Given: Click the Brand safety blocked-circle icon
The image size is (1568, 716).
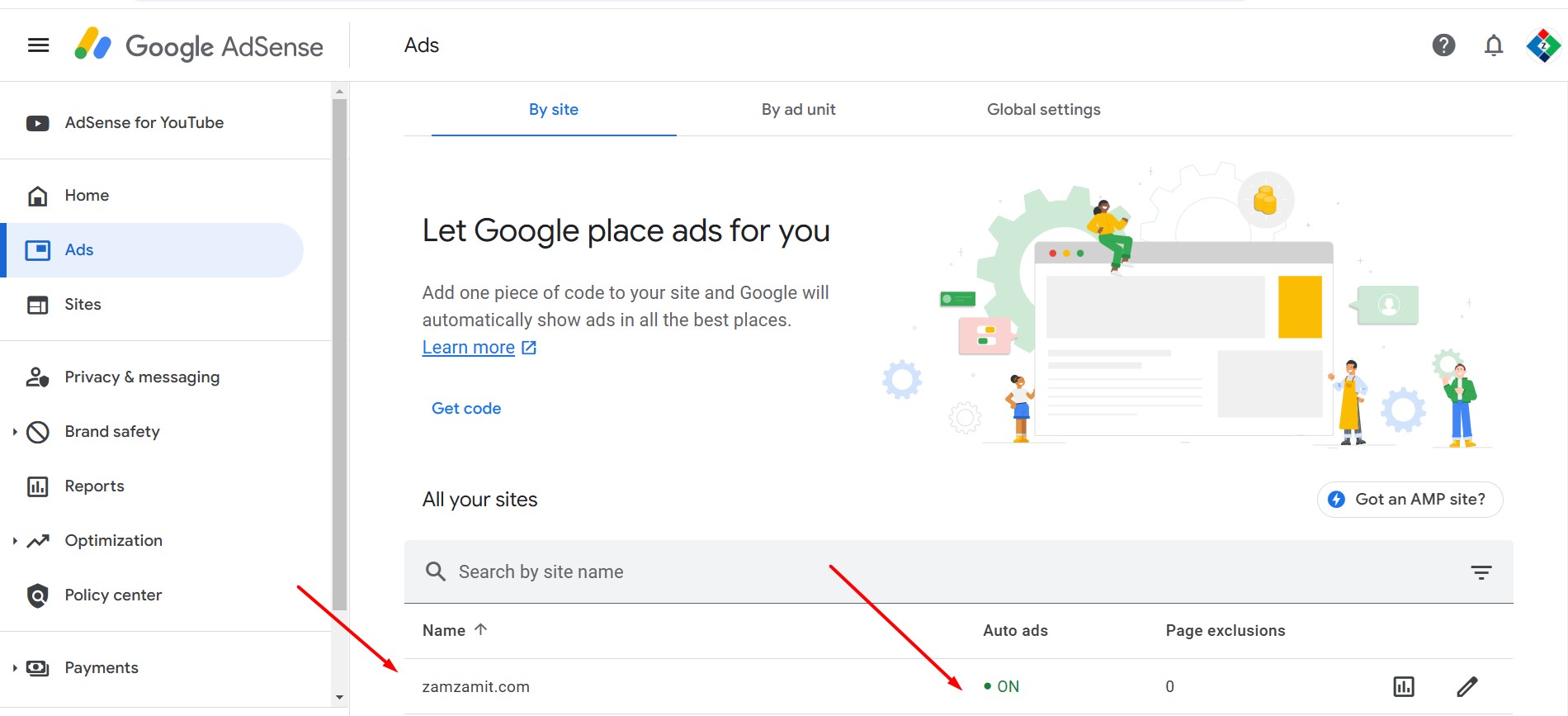Looking at the screenshot, I should (x=38, y=432).
